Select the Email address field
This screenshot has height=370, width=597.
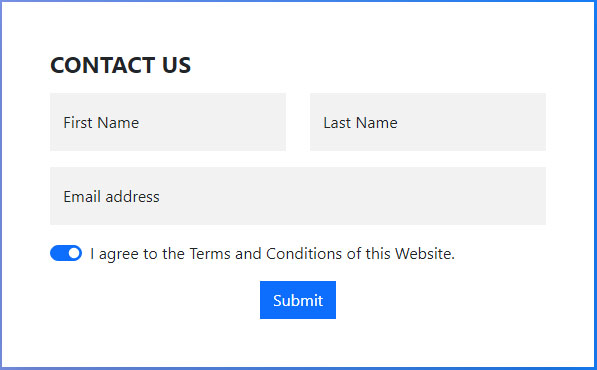point(298,196)
